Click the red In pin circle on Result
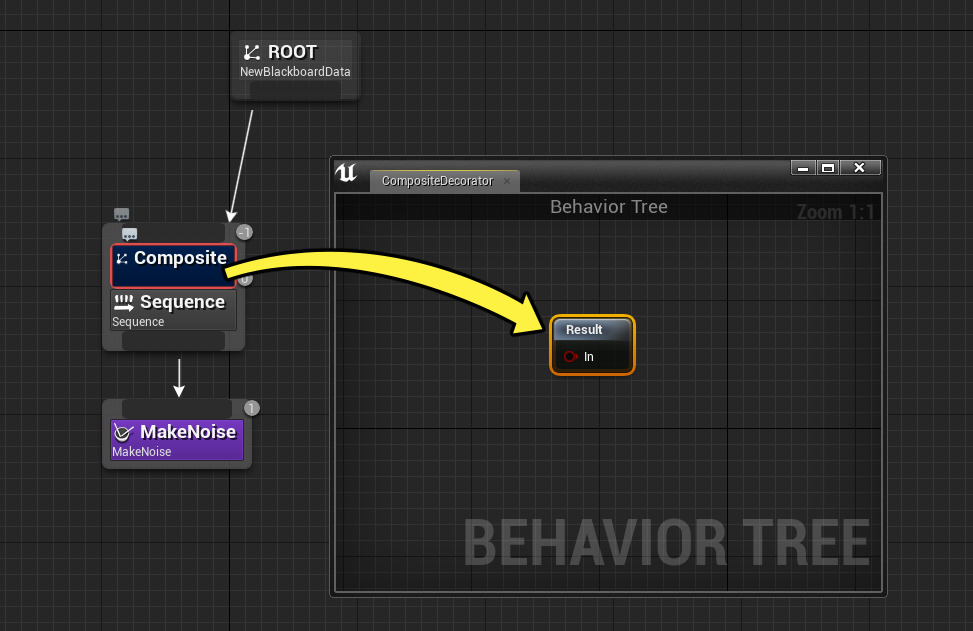The width and height of the screenshot is (973, 631). pyautogui.click(x=570, y=357)
